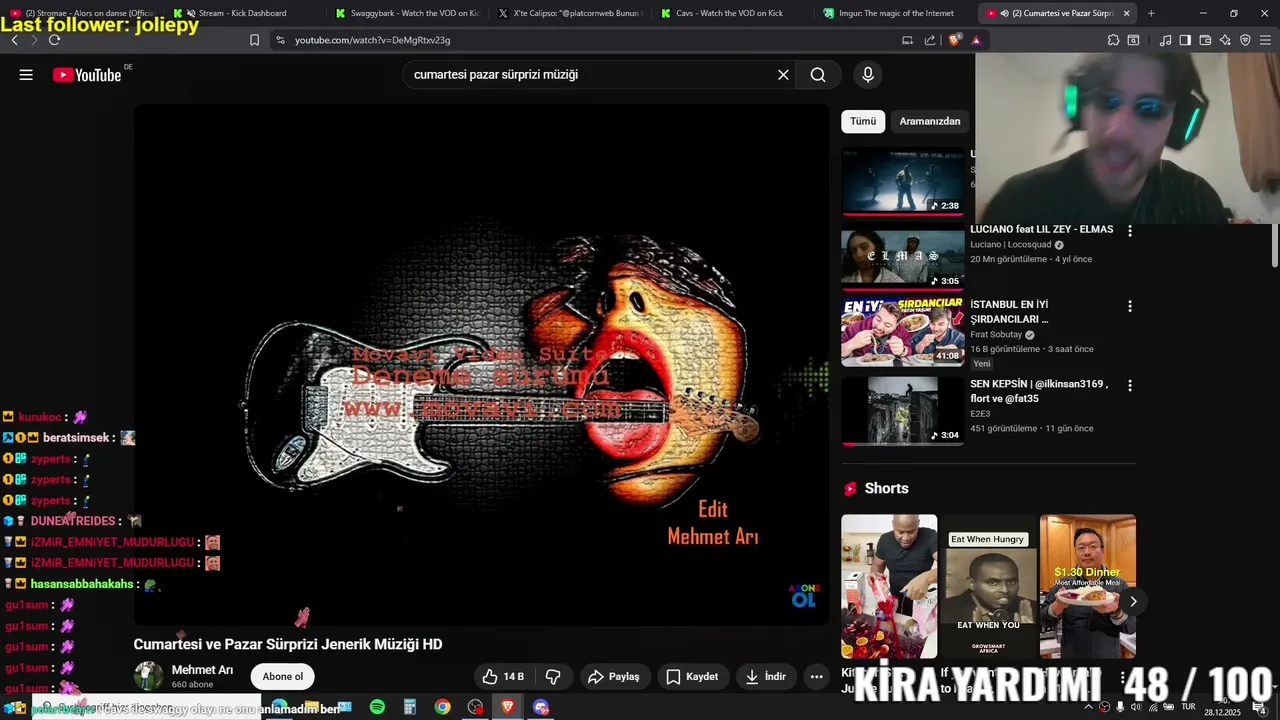Viewport: 1280px width, 720px height.
Task: Share this page from the address bar
Action: click(930, 40)
